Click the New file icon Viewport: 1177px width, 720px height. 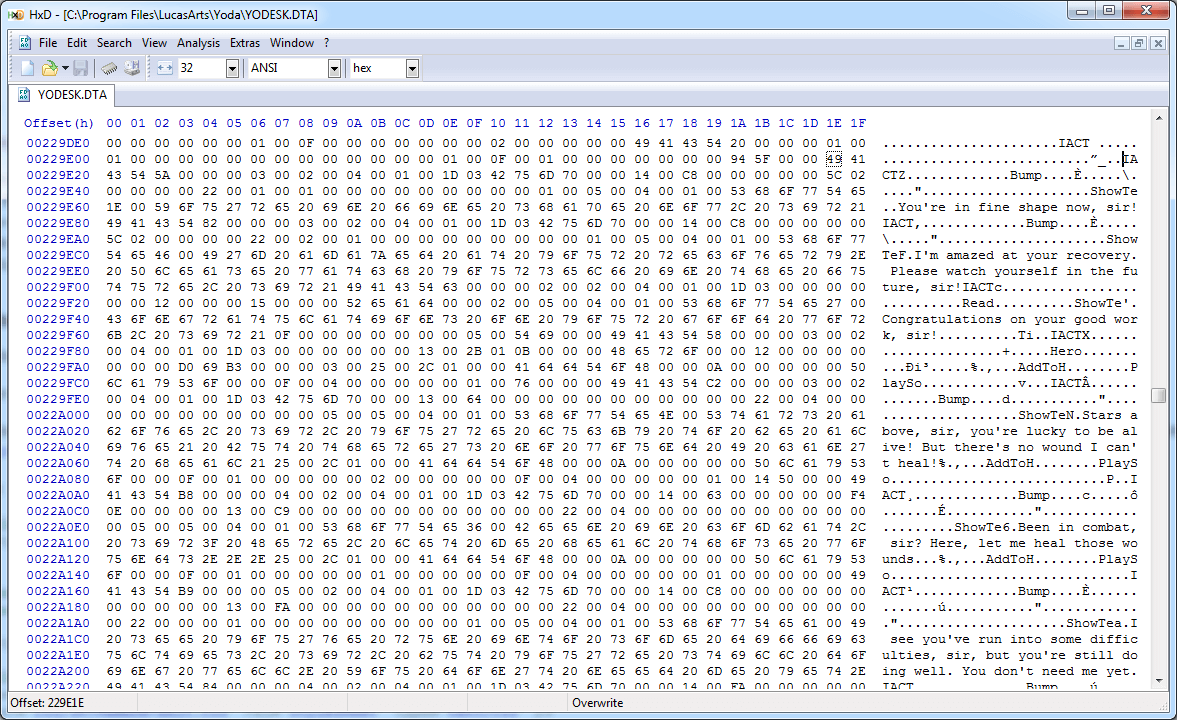27,68
